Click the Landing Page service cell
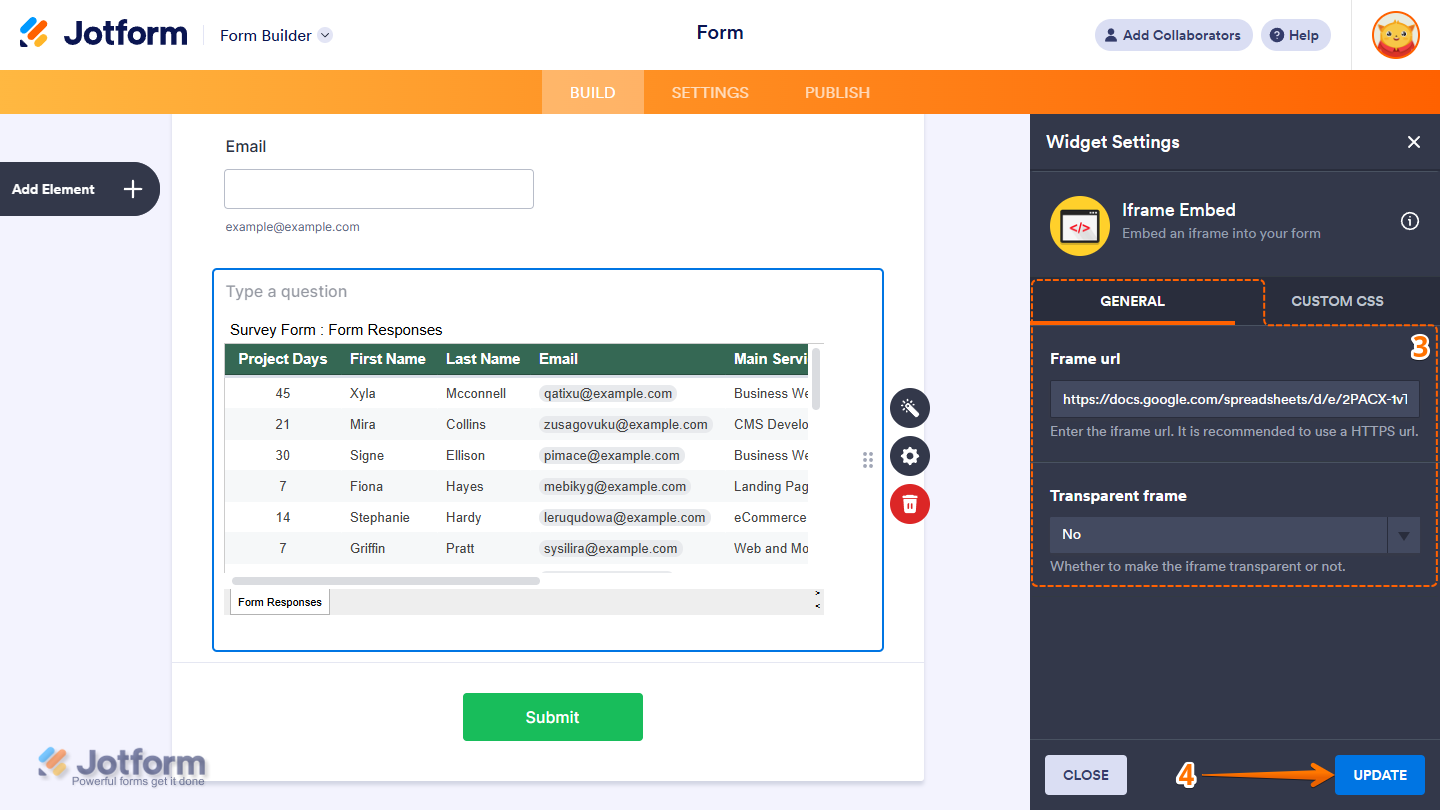 tap(771, 487)
